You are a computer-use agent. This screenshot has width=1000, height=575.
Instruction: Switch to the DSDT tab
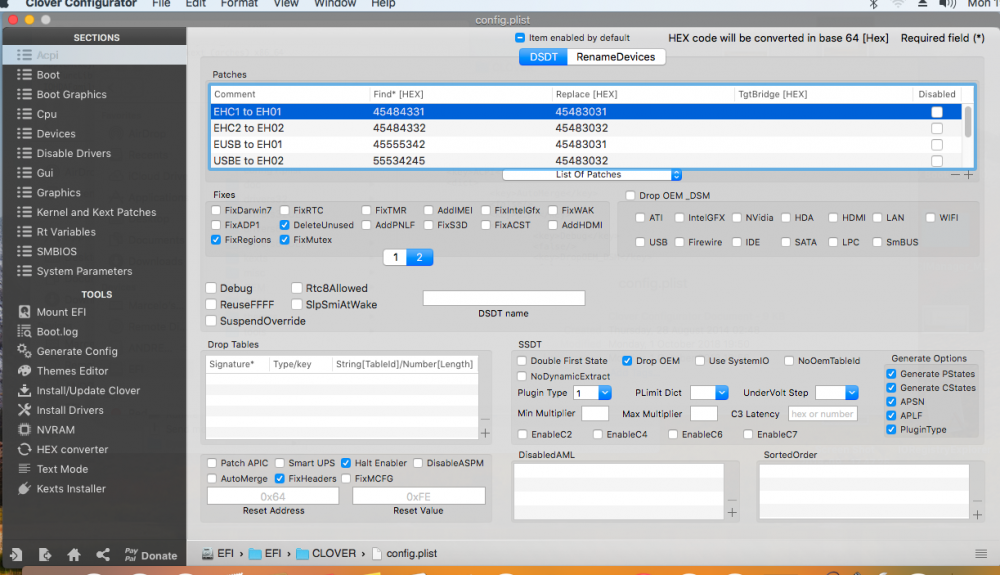click(x=543, y=57)
